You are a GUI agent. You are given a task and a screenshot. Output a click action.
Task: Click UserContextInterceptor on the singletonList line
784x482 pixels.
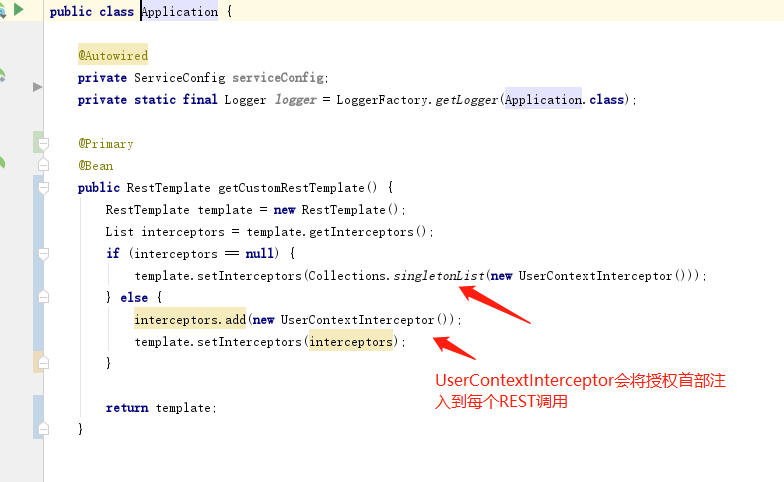tap(595, 276)
